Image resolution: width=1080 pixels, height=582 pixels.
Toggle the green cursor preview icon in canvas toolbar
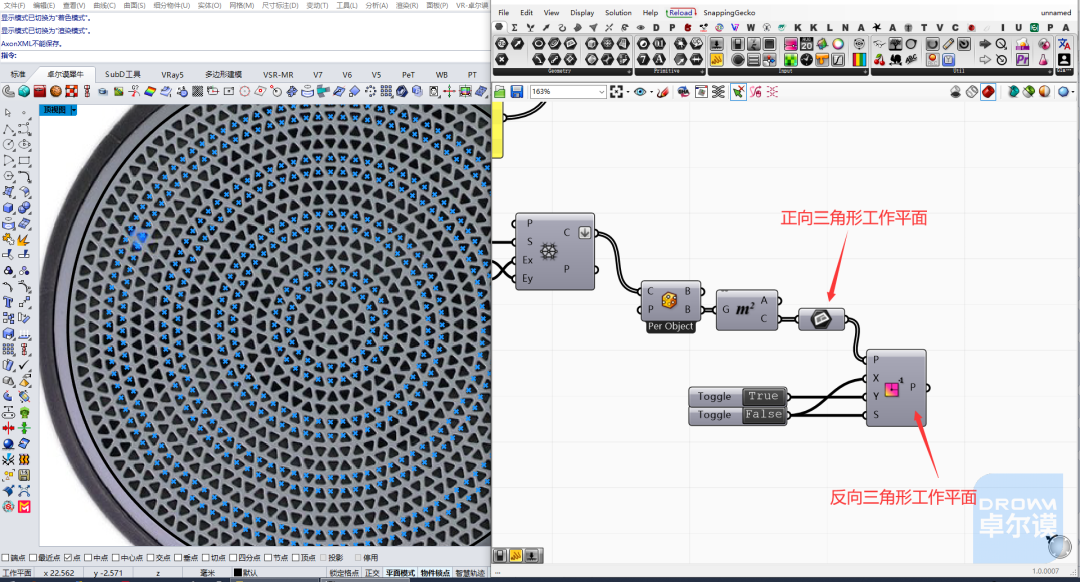click(738, 92)
